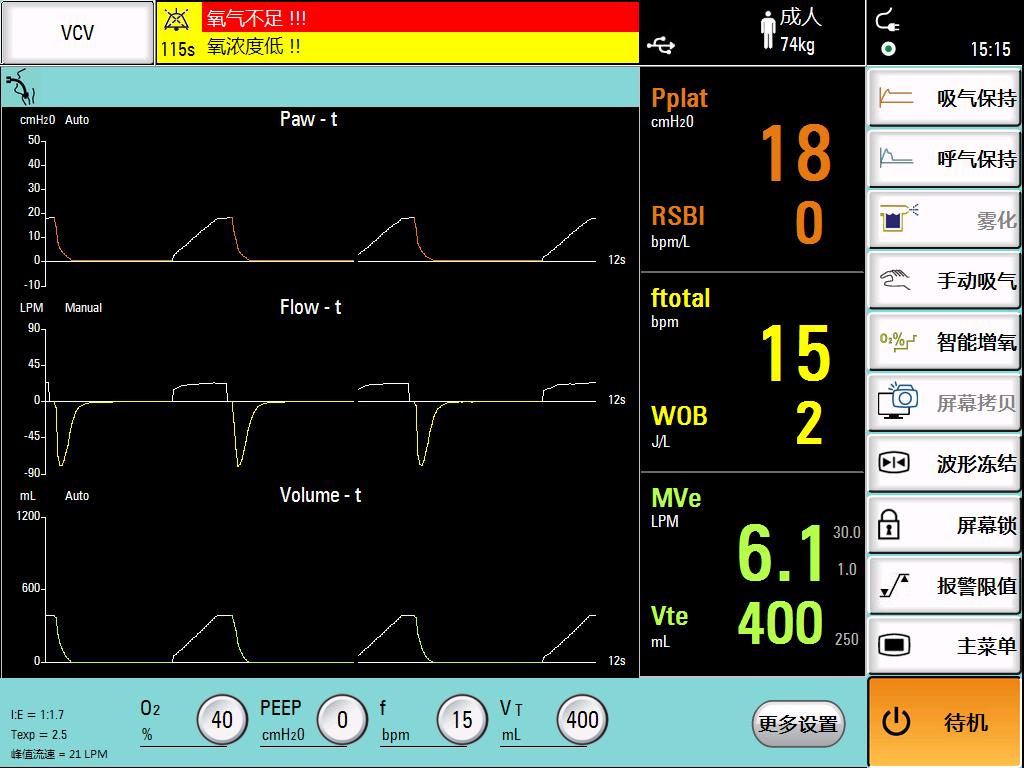Toggle Auto scale on the Volume-t waveform
The height and width of the screenshot is (768, 1024).
pyautogui.click(x=77, y=496)
